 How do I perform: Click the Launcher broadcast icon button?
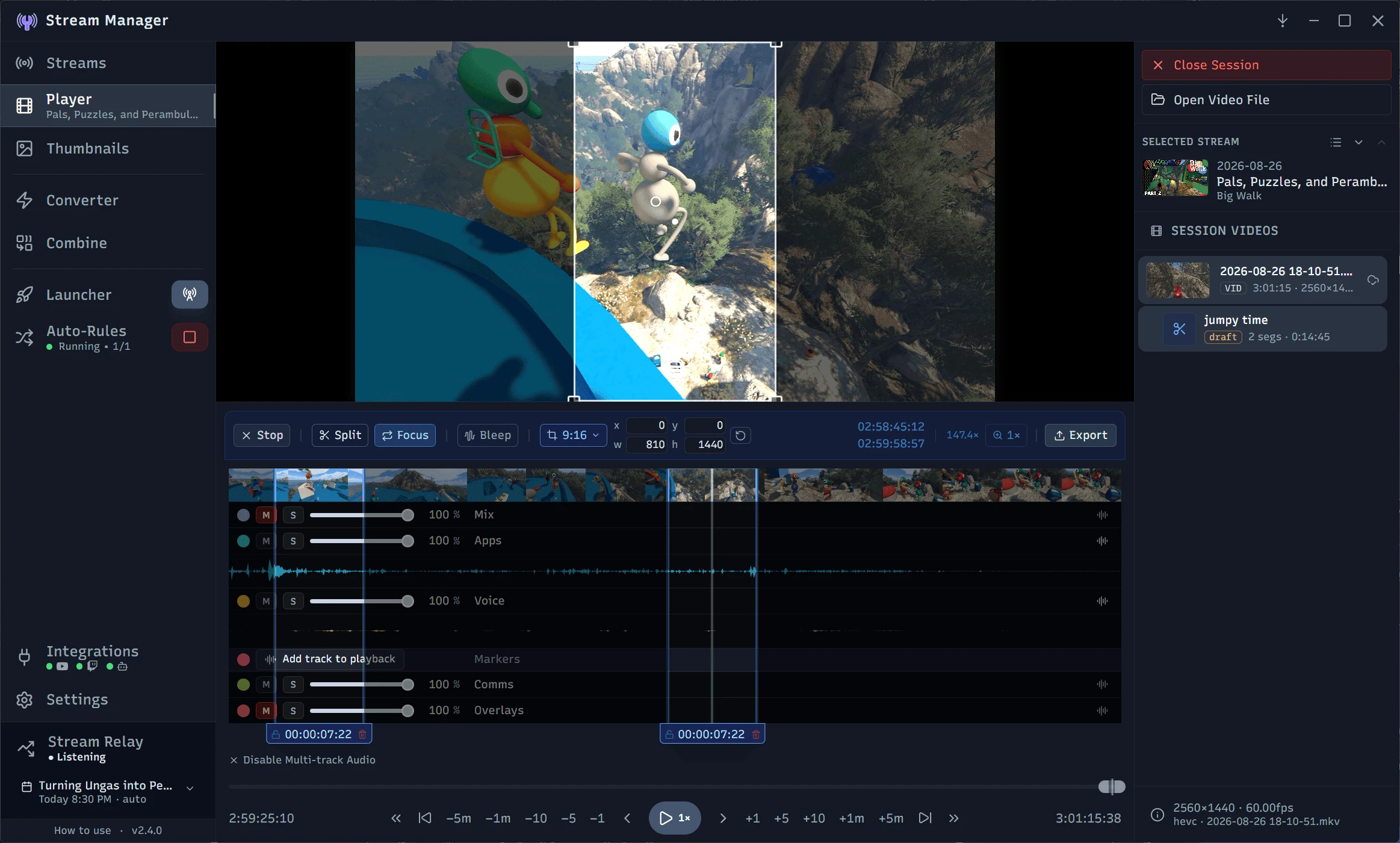tap(190, 294)
